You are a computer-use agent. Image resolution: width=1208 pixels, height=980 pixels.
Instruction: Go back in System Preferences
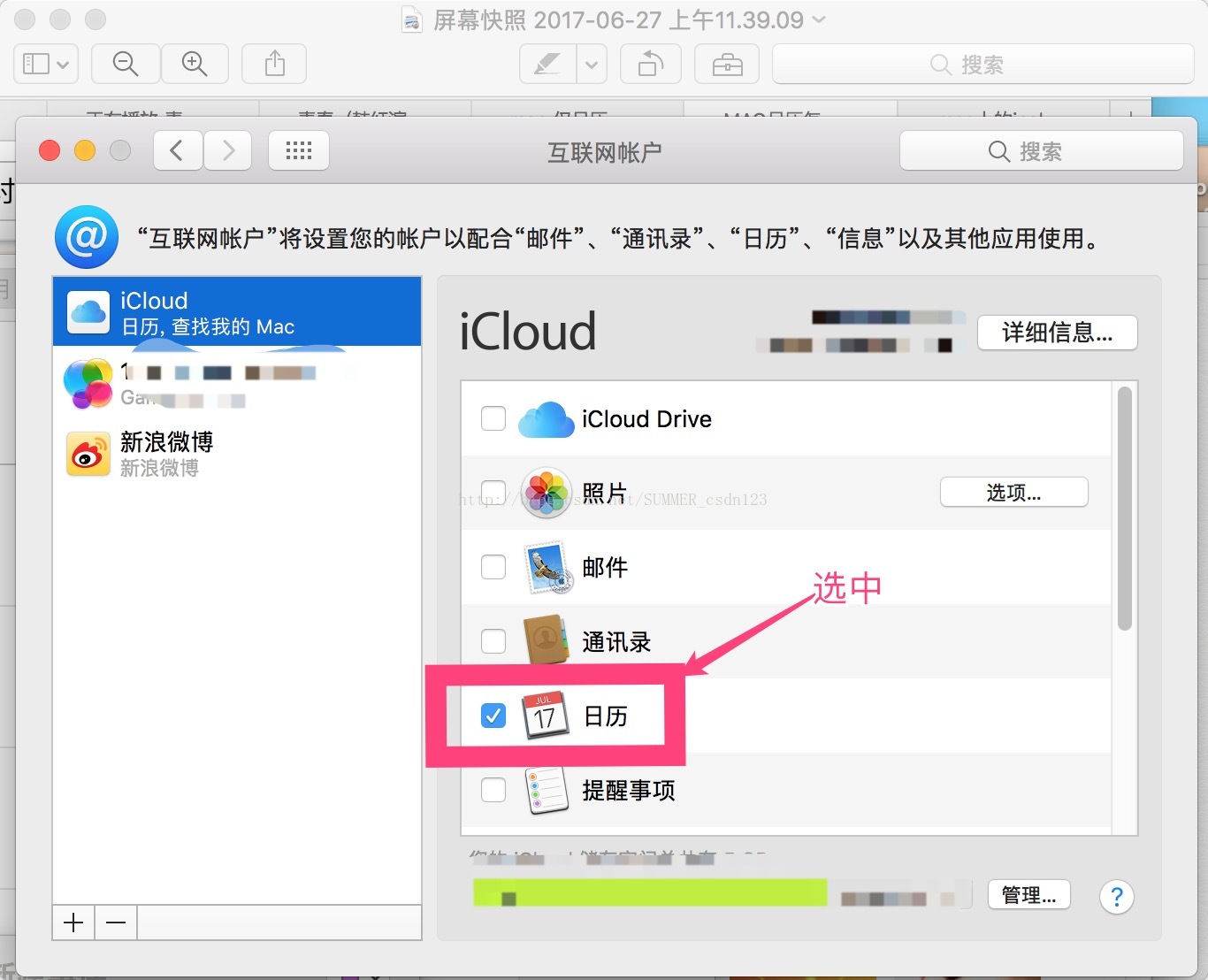pos(178,150)
